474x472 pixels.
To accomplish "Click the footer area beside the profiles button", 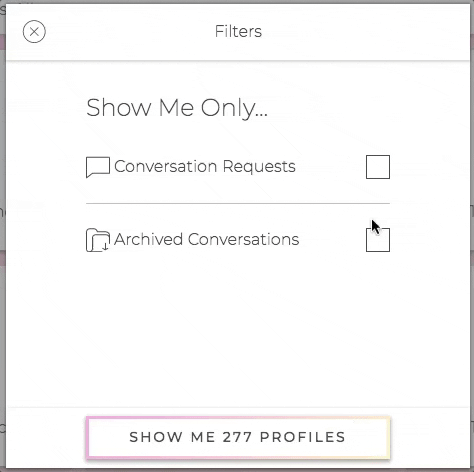I will click(430, 437).
